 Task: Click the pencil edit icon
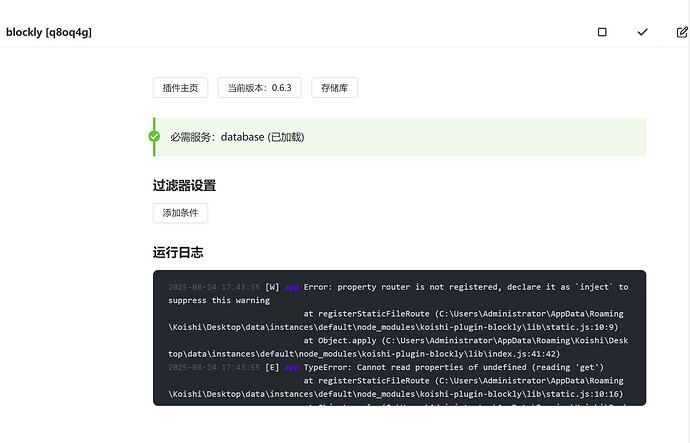tap(682, 32)
